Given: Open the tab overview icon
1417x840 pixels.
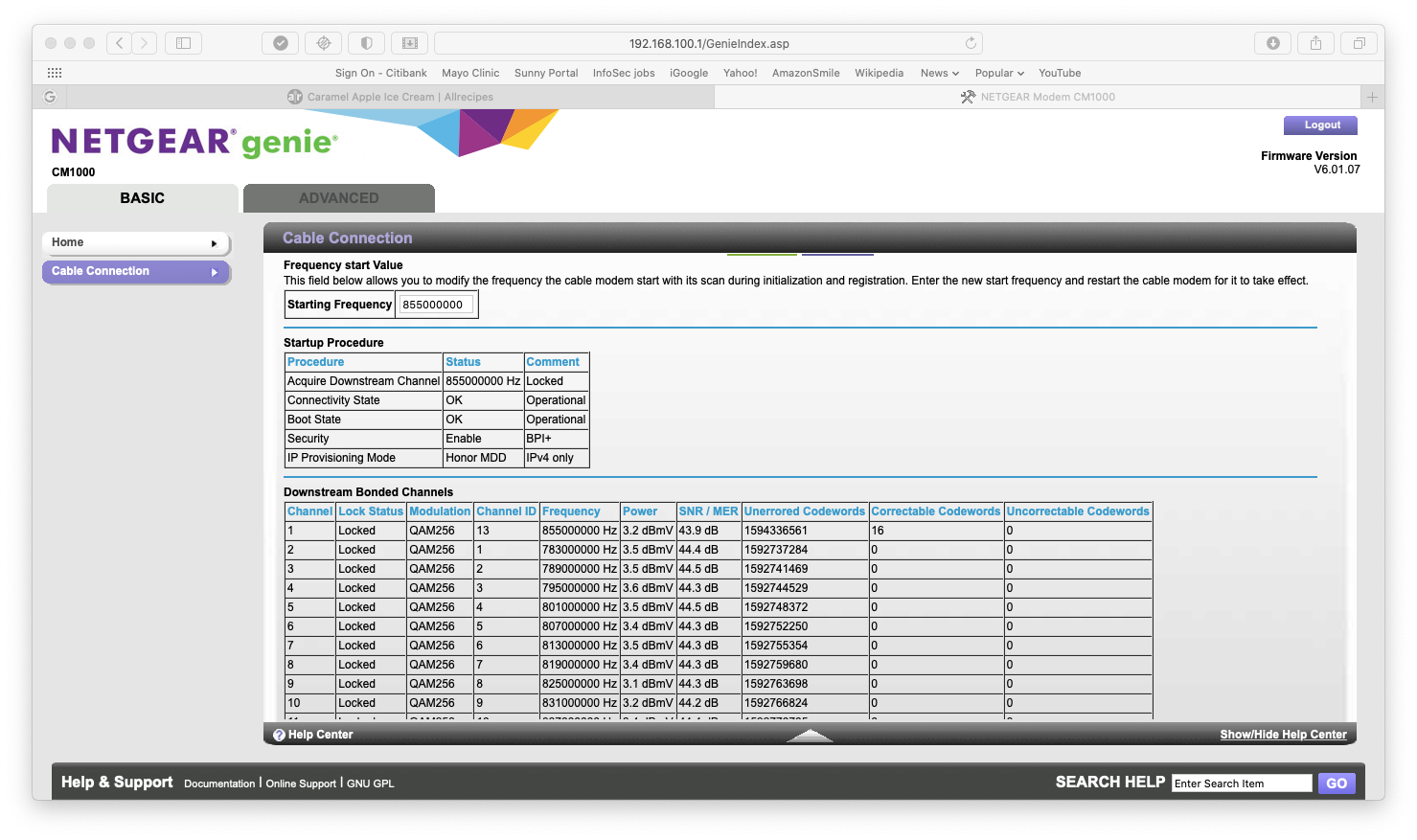Looking at the screenshot, I should (1358, 42).
